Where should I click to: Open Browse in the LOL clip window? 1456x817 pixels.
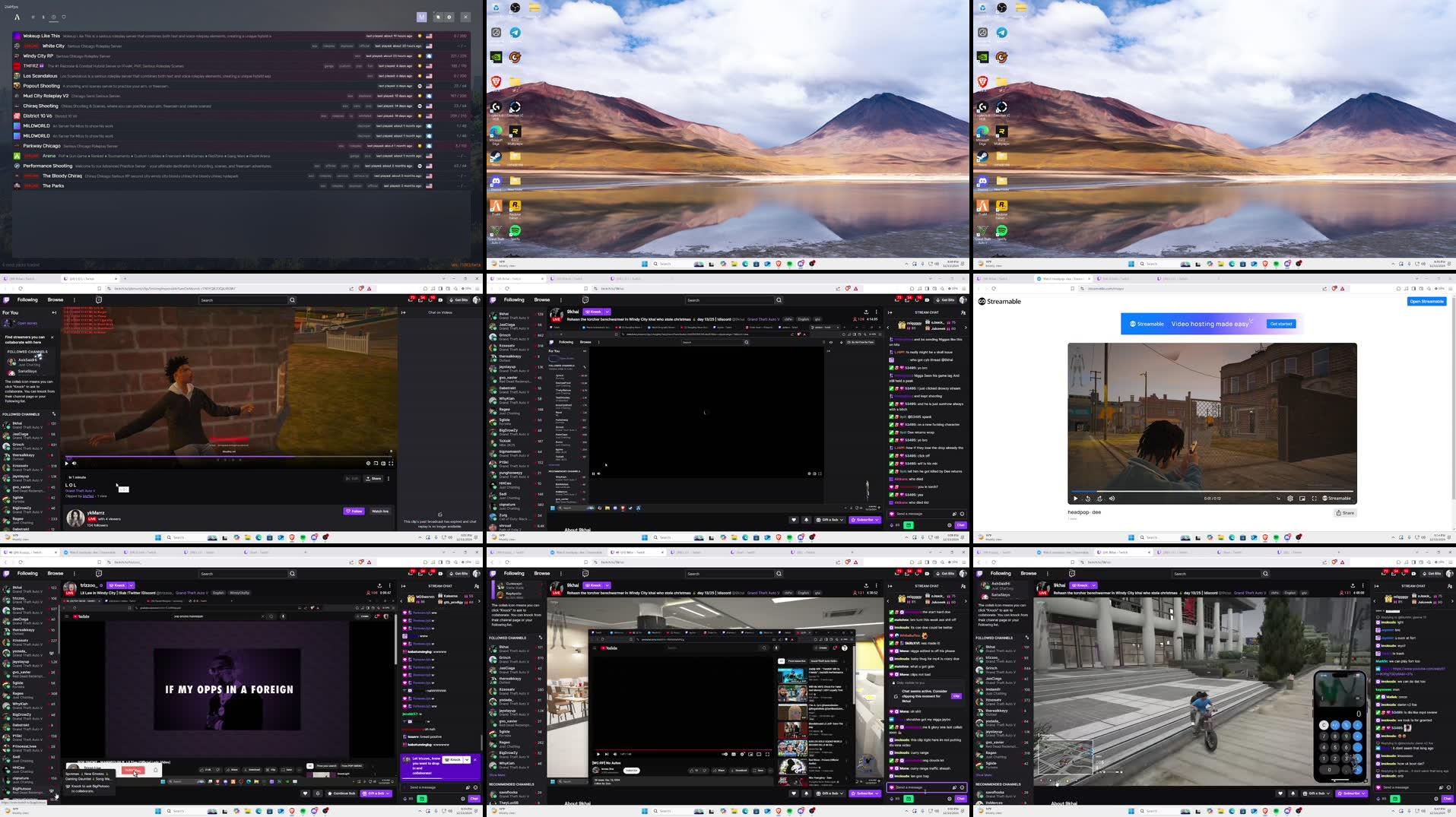[56, 300]
